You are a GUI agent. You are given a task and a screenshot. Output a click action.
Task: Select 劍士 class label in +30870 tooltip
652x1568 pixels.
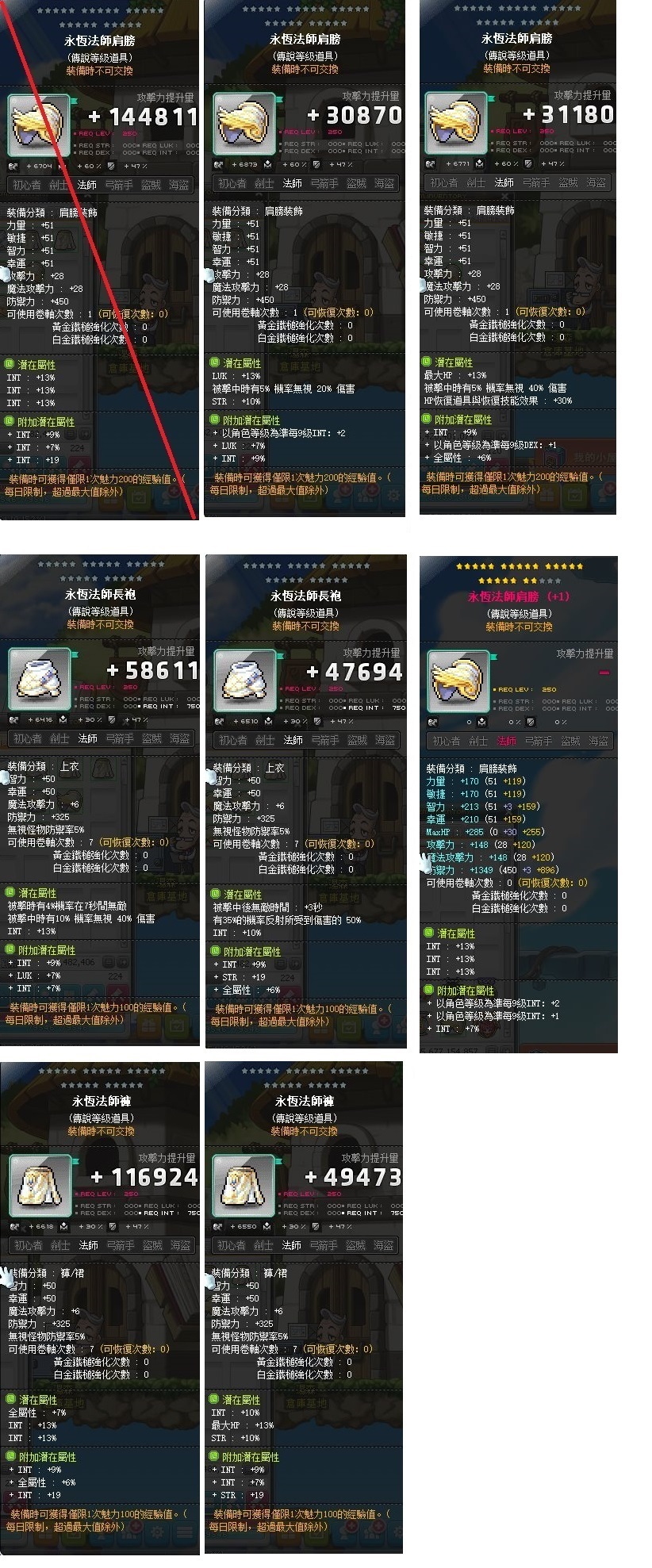[x=264, y=183]
